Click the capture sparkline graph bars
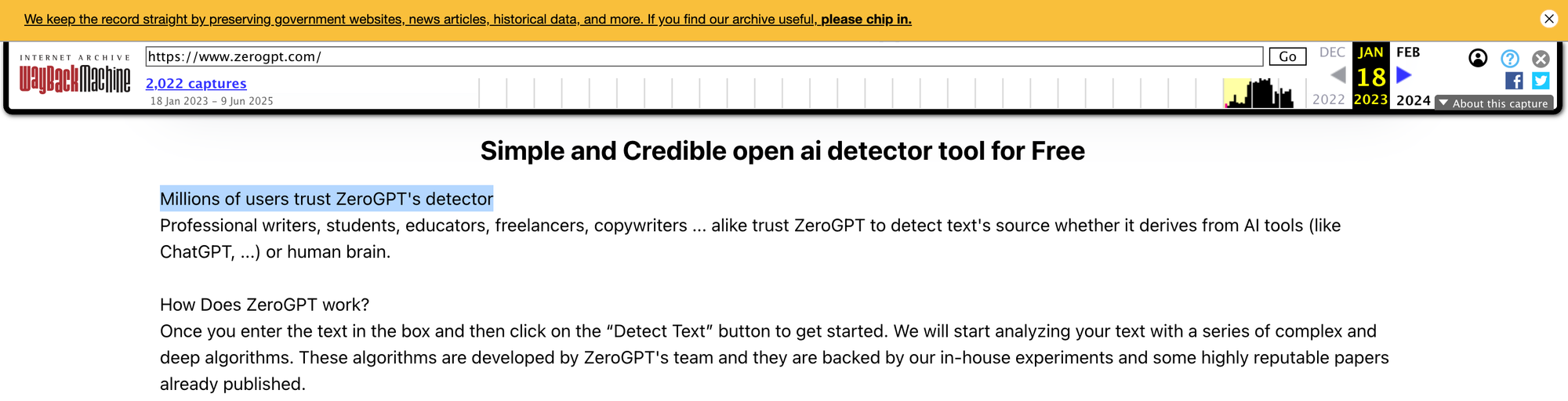The height and width of the screenshot is (401, 1568). [1258, 92]
